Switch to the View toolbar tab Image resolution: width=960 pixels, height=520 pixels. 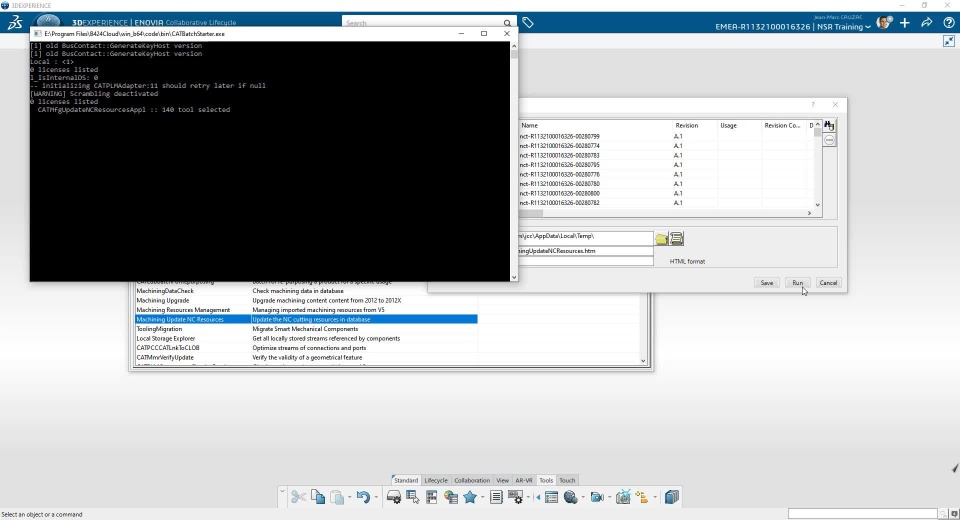[503, 480]
